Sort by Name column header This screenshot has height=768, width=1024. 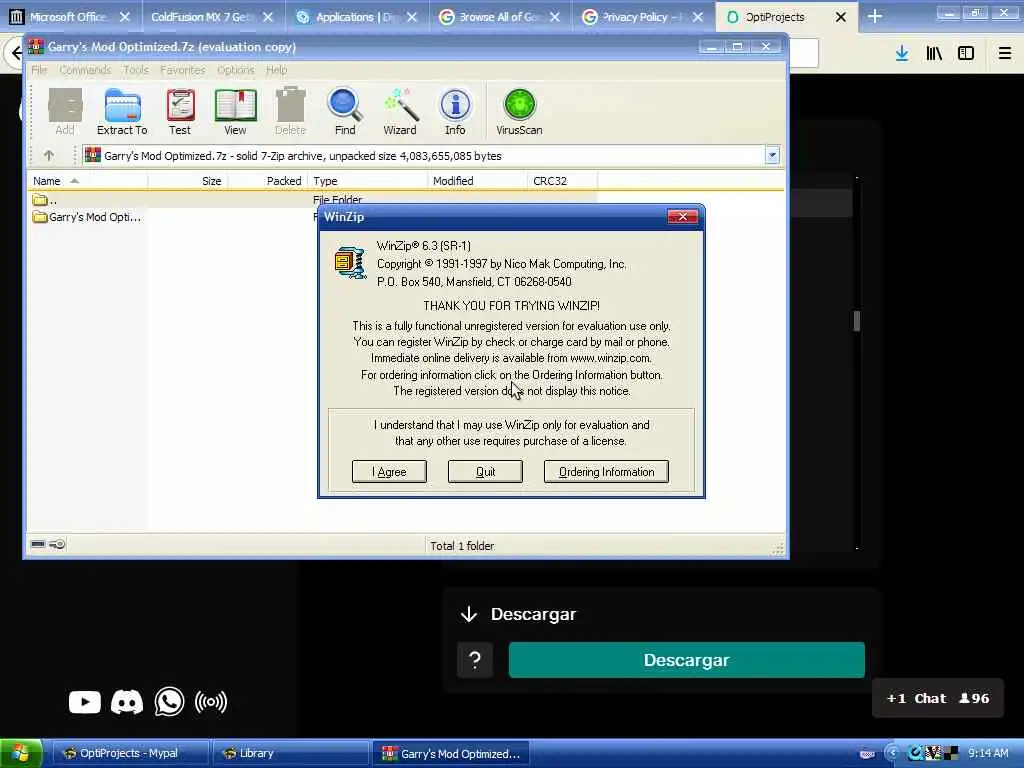(88, 181)
